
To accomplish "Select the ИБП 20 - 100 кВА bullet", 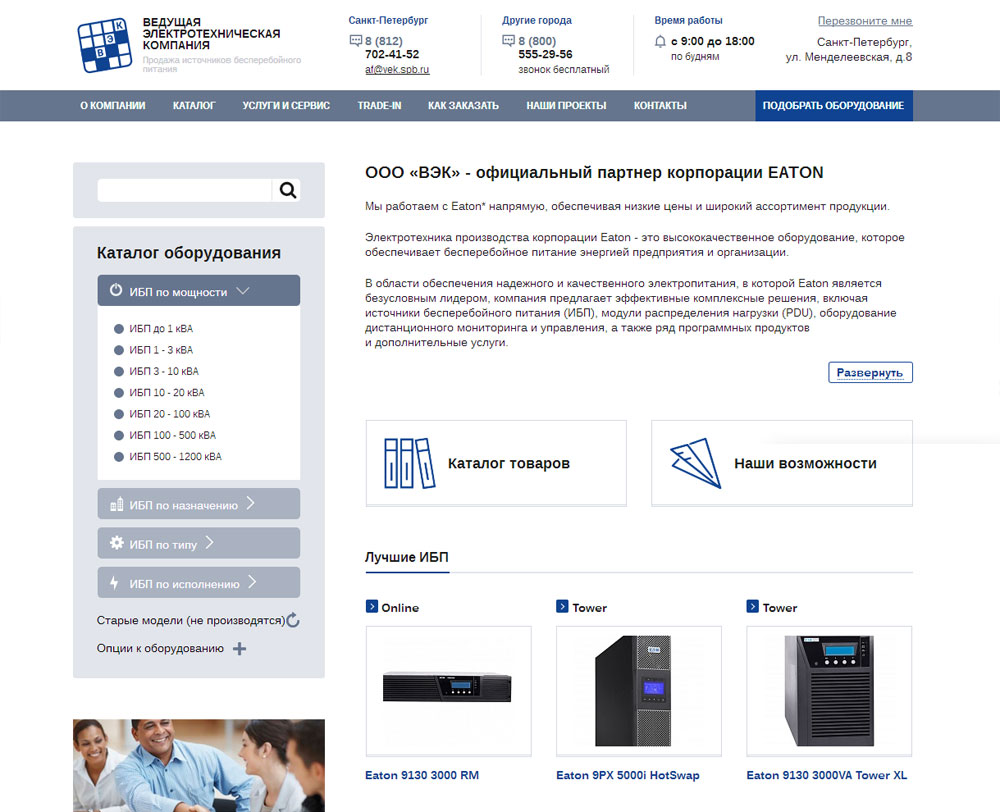I will click(119, 414).
